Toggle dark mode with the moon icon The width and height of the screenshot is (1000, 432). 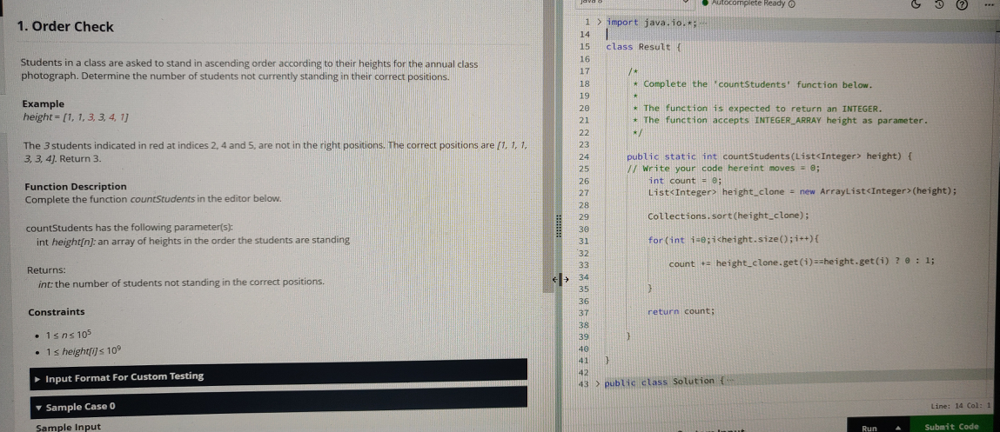(x=915, y=4)
